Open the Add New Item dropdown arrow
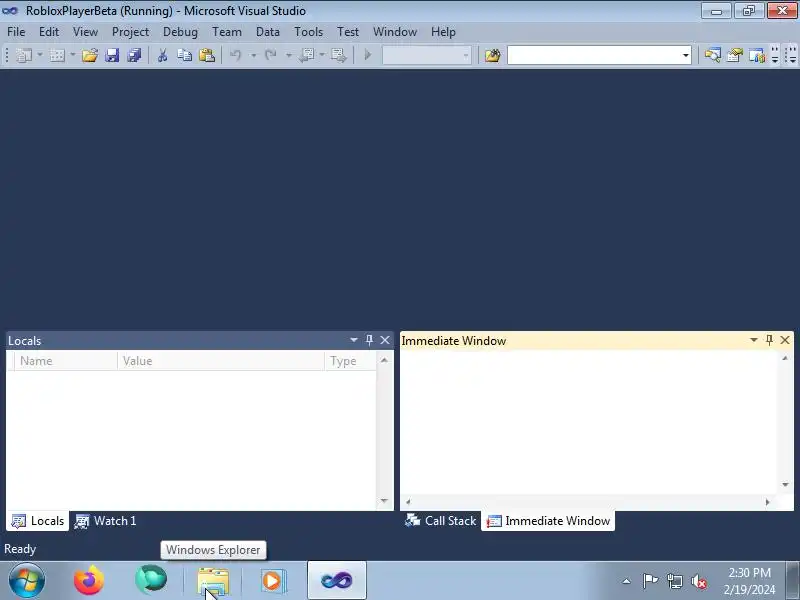Viewport: 800px width, 600px height. (72, 55)
